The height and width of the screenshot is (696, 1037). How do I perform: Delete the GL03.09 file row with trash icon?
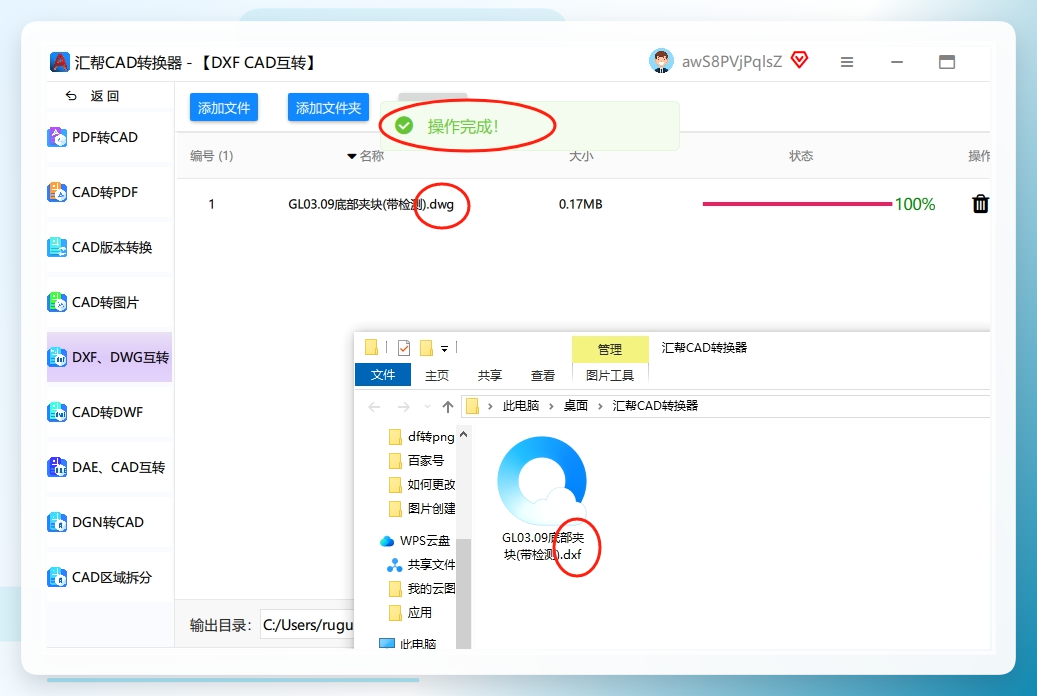click(x=980, y=204)
